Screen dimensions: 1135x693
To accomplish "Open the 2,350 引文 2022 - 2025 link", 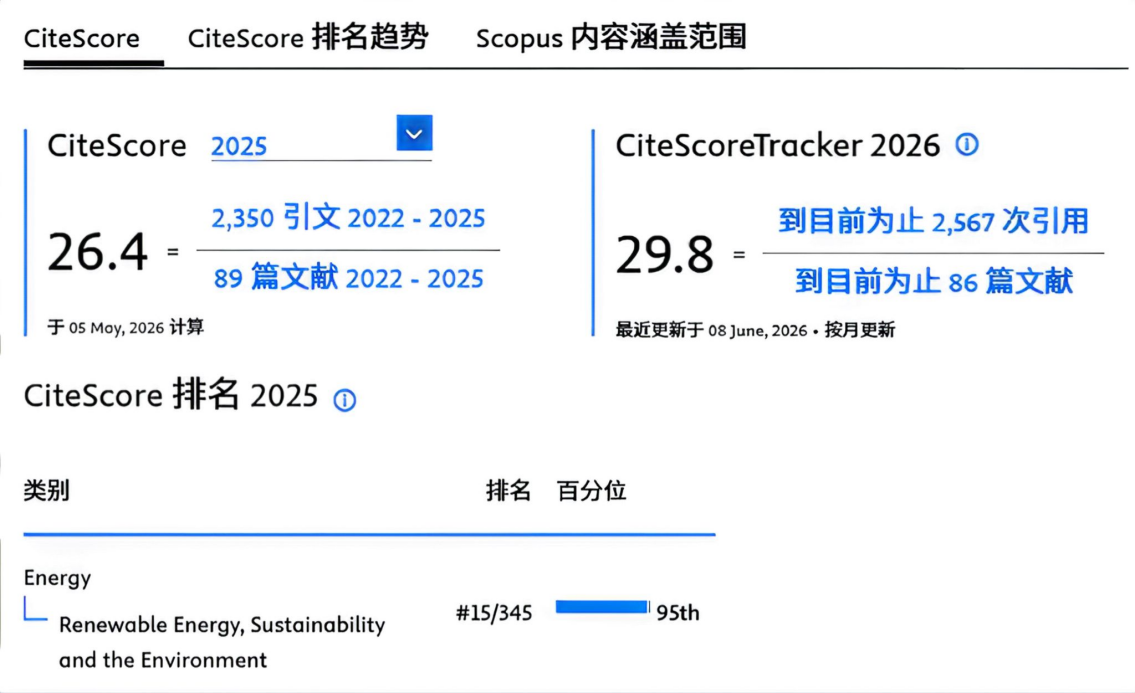I will (x=348, y=217).
